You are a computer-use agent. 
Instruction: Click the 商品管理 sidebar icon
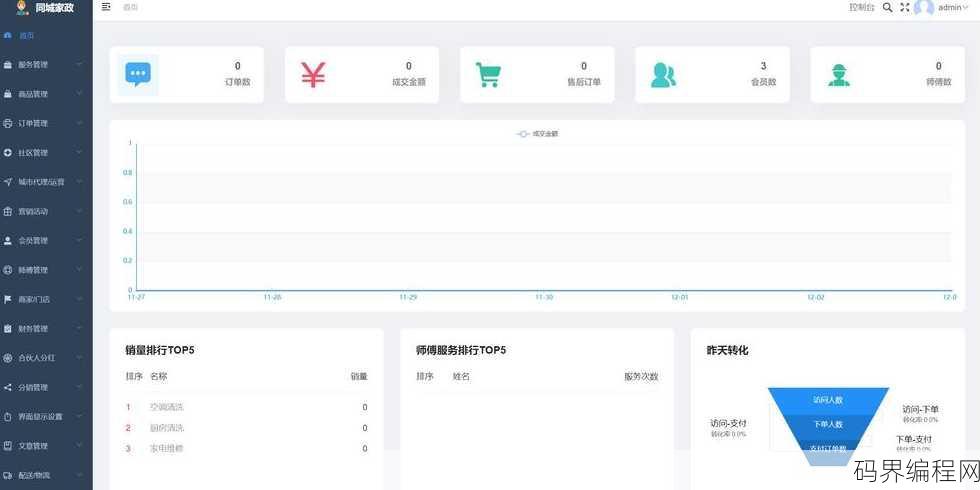(8, 94)
